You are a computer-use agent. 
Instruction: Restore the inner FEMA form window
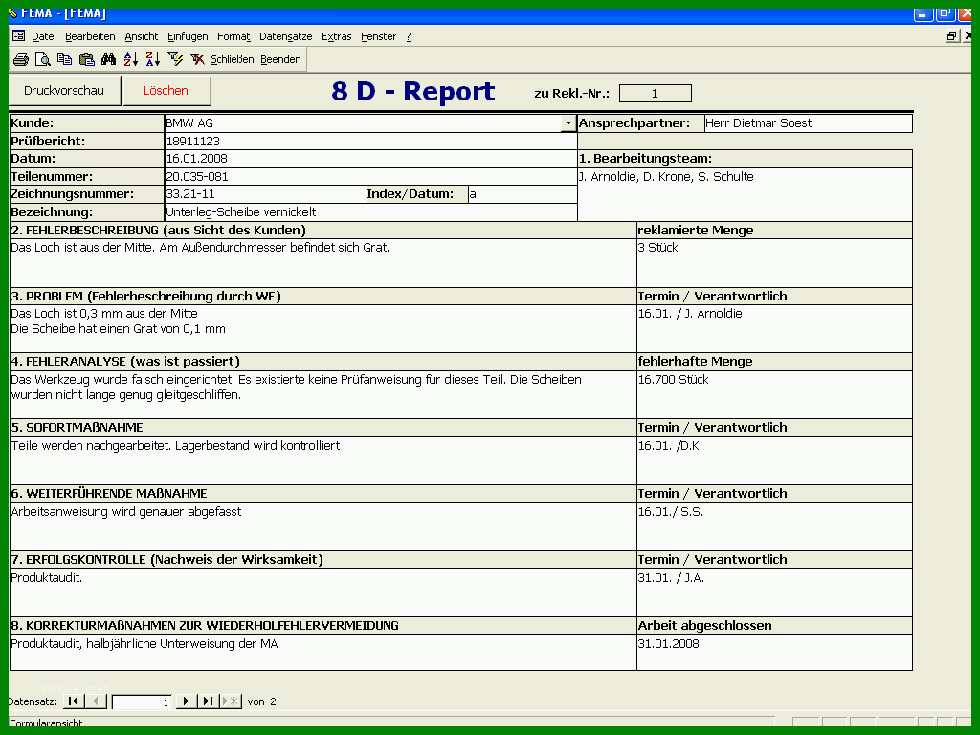pyautogui.click(x=951, y=36)
